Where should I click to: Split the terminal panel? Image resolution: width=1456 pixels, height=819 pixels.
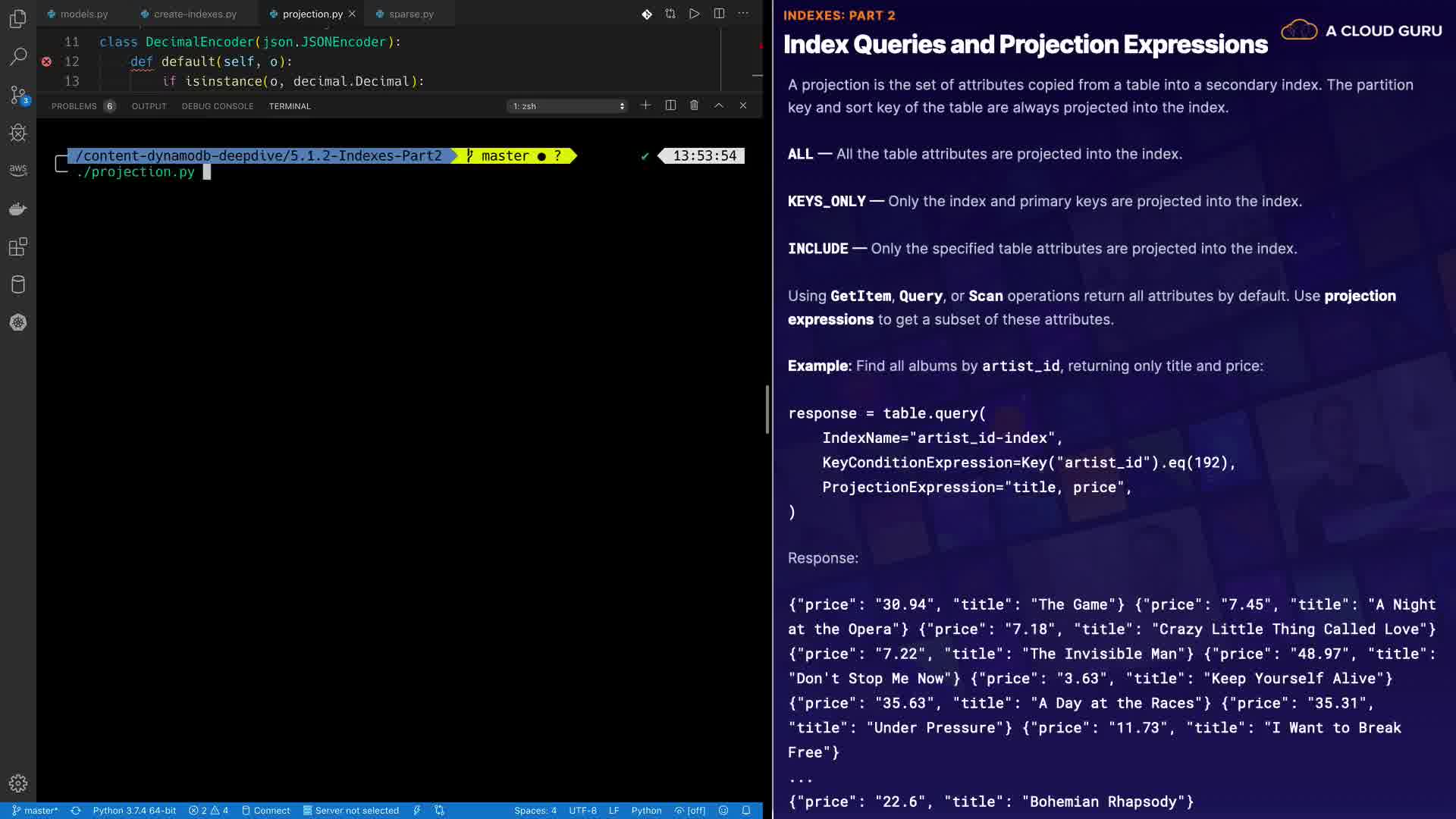(x=670, y=105)
